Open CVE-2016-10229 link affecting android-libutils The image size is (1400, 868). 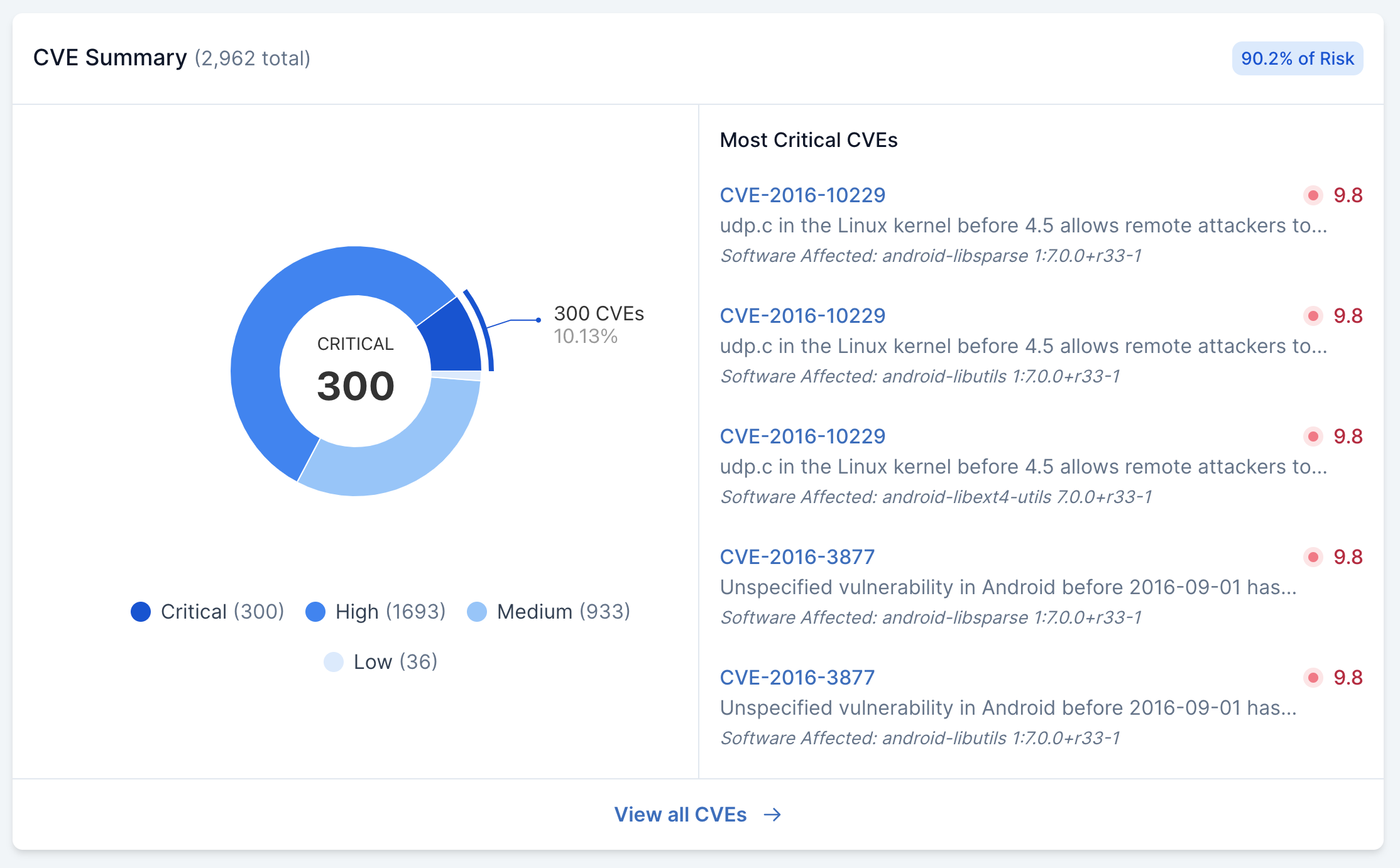click(x=802, y=316)
